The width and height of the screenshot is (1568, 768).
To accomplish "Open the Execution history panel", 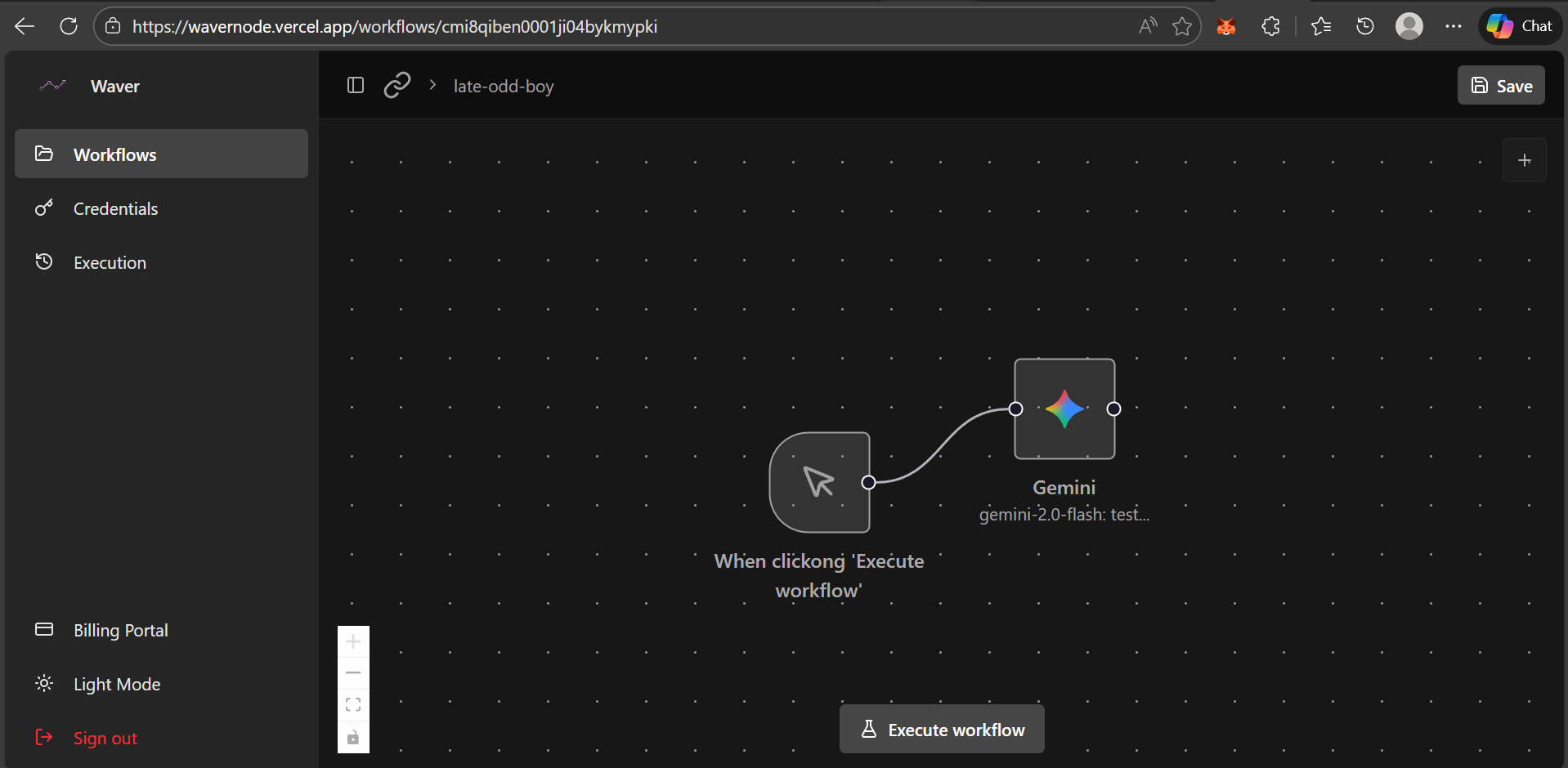I will [110, 261].
